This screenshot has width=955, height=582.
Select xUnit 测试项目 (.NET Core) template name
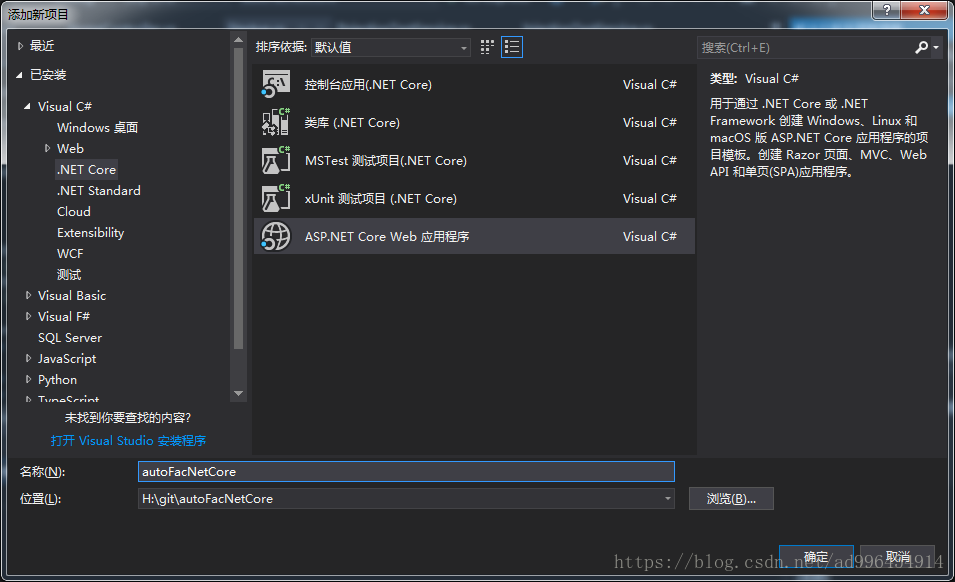(x=381, y=198)
